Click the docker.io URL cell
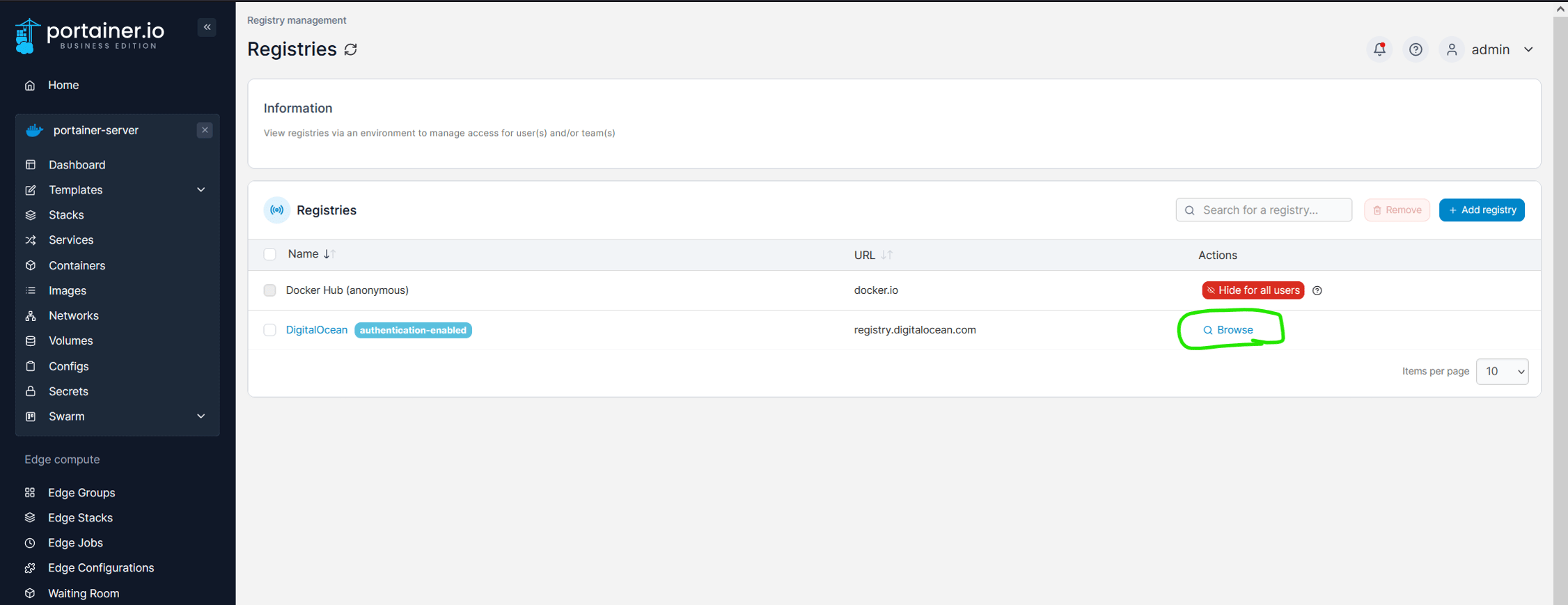This screenshot has height=605, width=1568. coord(876,290)
